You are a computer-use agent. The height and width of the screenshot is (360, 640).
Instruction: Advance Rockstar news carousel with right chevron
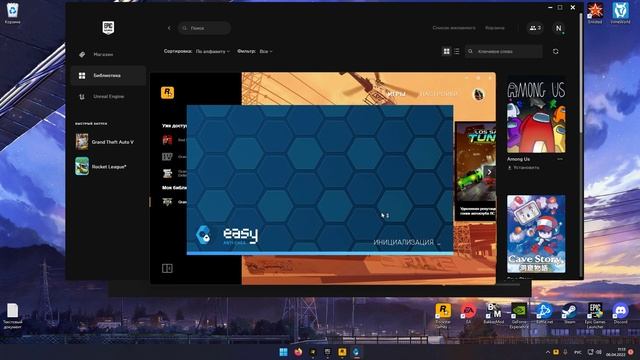click(489, 172)
